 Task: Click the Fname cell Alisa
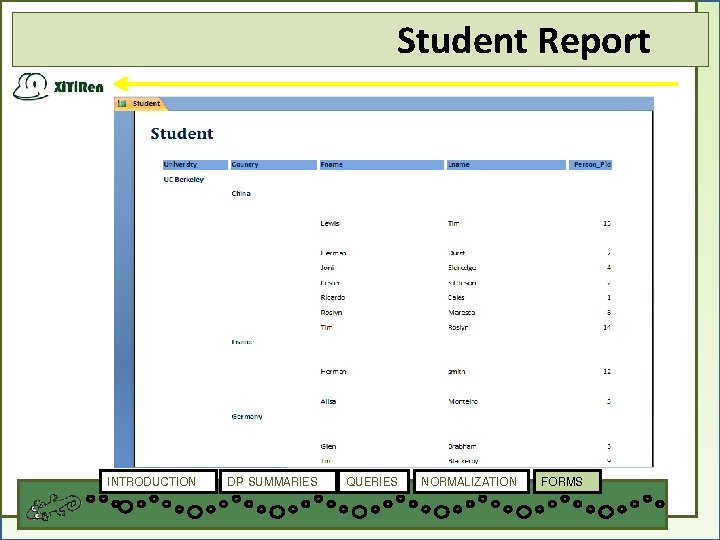pyautogui.click(x=328, y=401)
